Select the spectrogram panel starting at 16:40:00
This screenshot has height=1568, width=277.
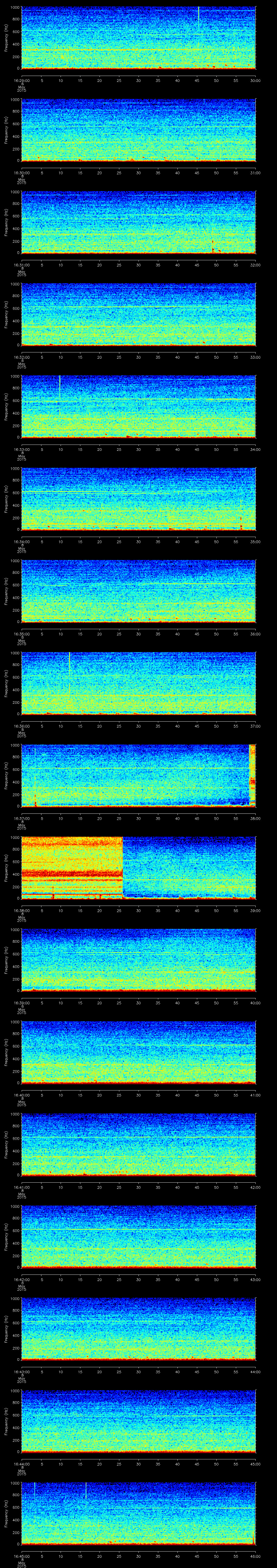pyautogui.click(x=138, y=1052)
